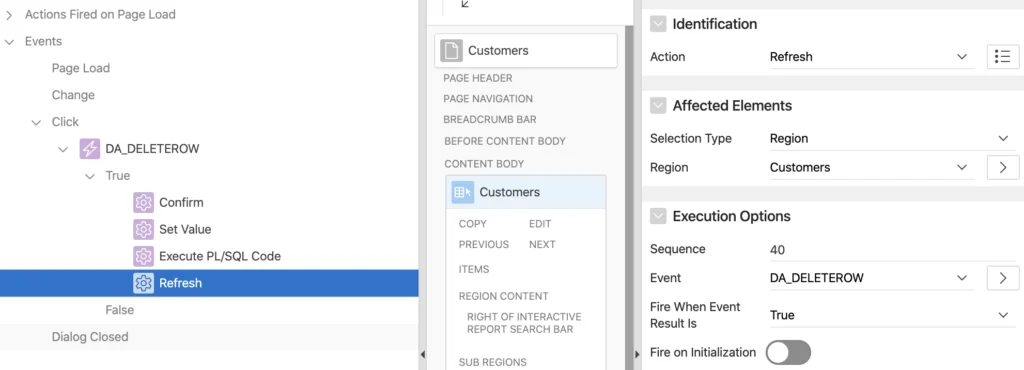Click RIGHT OF INTERACTIVE REPORT SEARCH BAR slot

pyautogui.click(x=524, y=323)
